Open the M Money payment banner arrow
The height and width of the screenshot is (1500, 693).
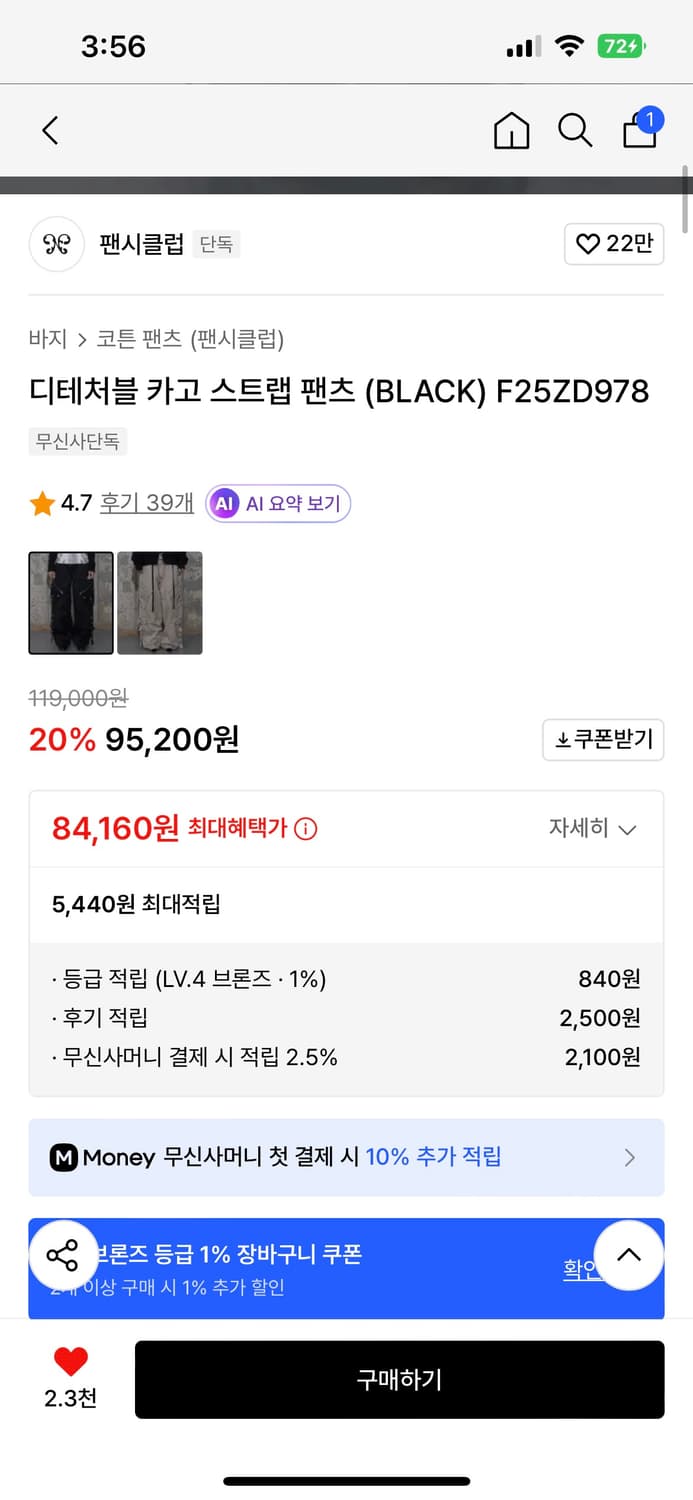click(x=629, y=1157)
